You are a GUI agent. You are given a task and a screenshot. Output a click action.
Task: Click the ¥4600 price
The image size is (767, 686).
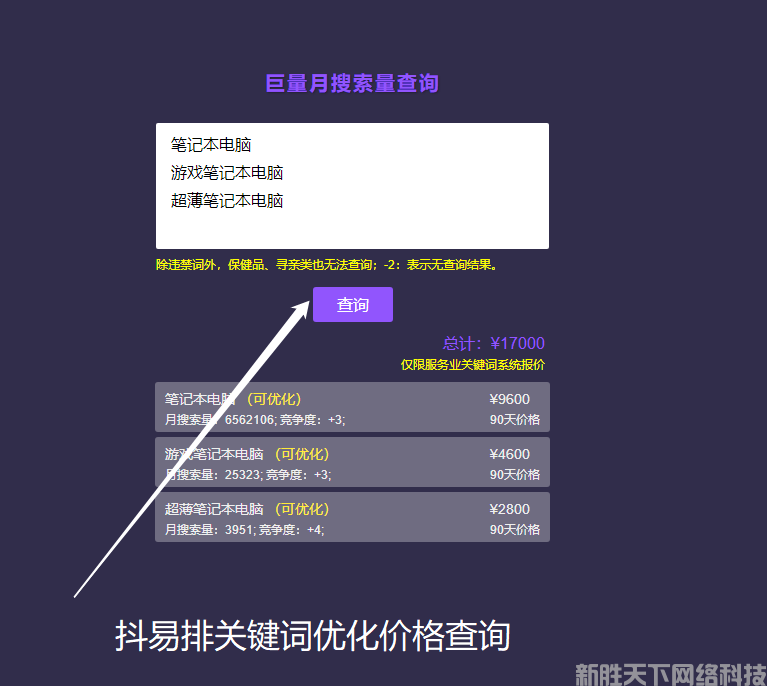pyautogui.click(x=510, y=454)
